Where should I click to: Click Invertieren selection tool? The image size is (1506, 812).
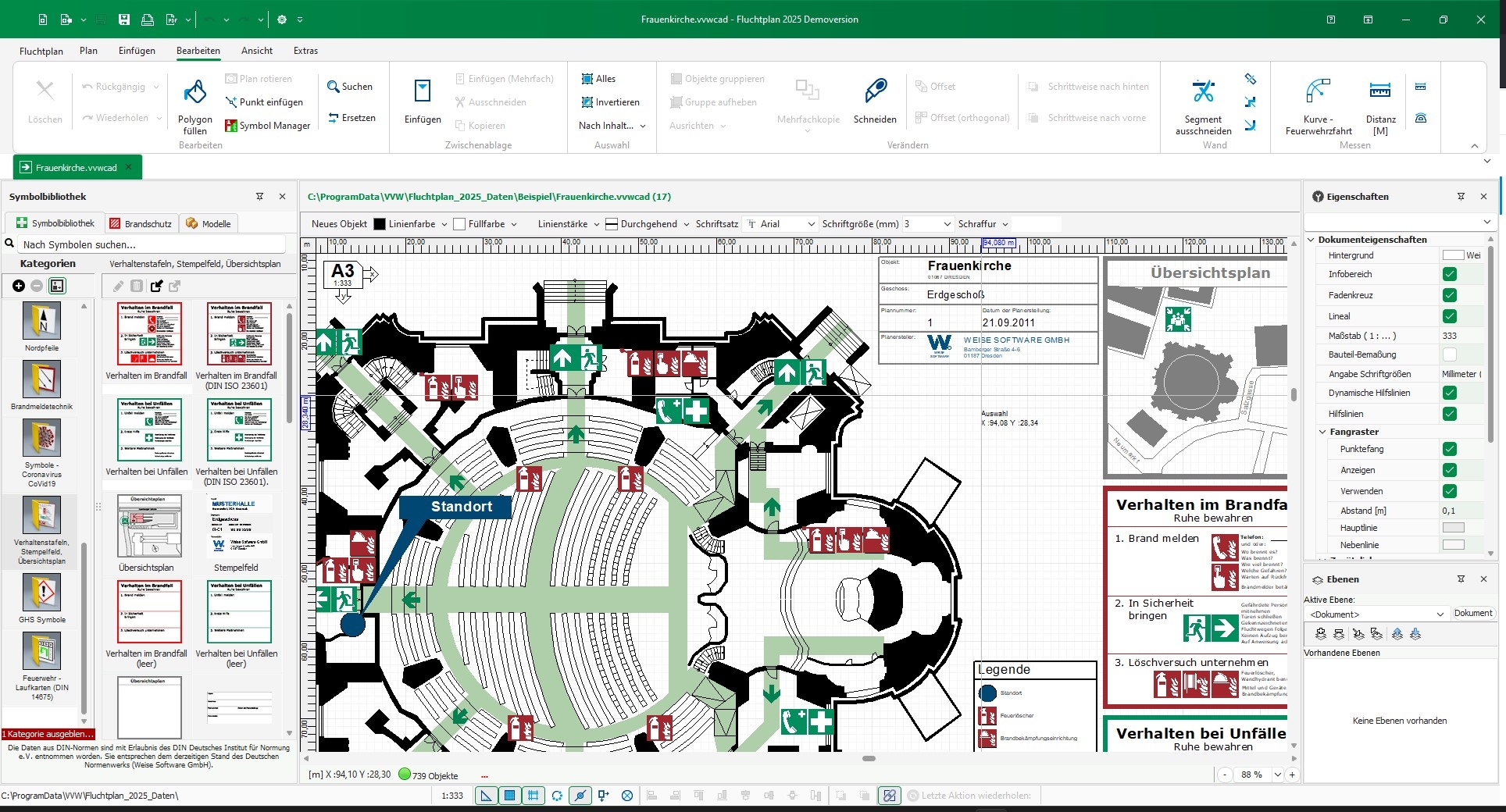pyautogui.click(x=610, y=102)
